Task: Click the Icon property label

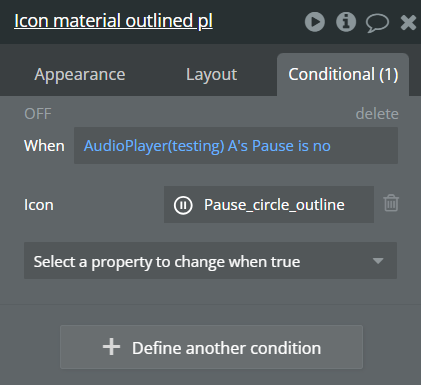Action: pos(39,205)
